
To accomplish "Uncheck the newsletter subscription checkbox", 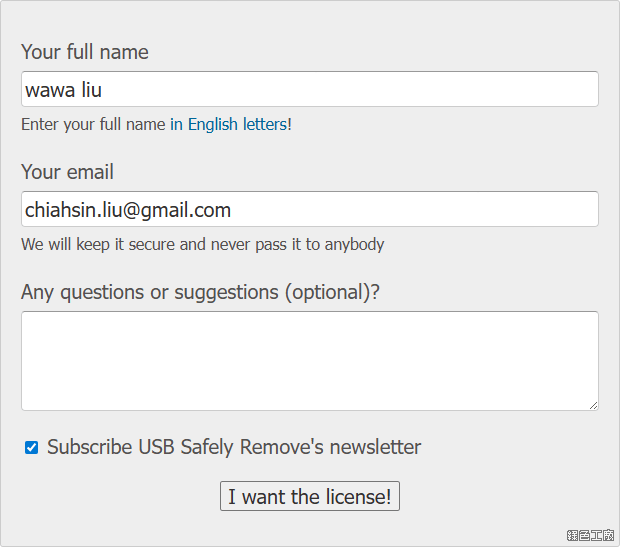I will pyautogui.click(x=31, y=447).
